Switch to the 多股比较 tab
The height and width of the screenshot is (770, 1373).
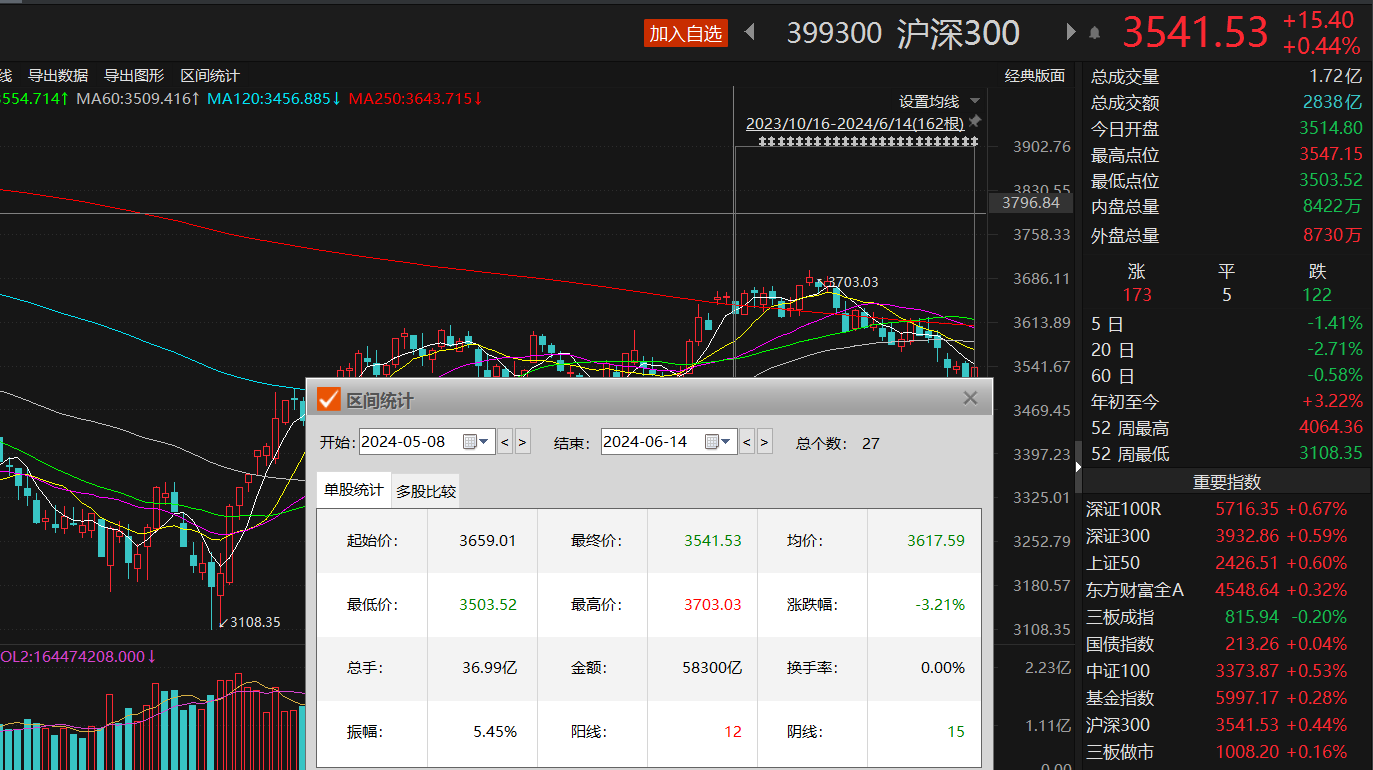(x=426, y=491)
